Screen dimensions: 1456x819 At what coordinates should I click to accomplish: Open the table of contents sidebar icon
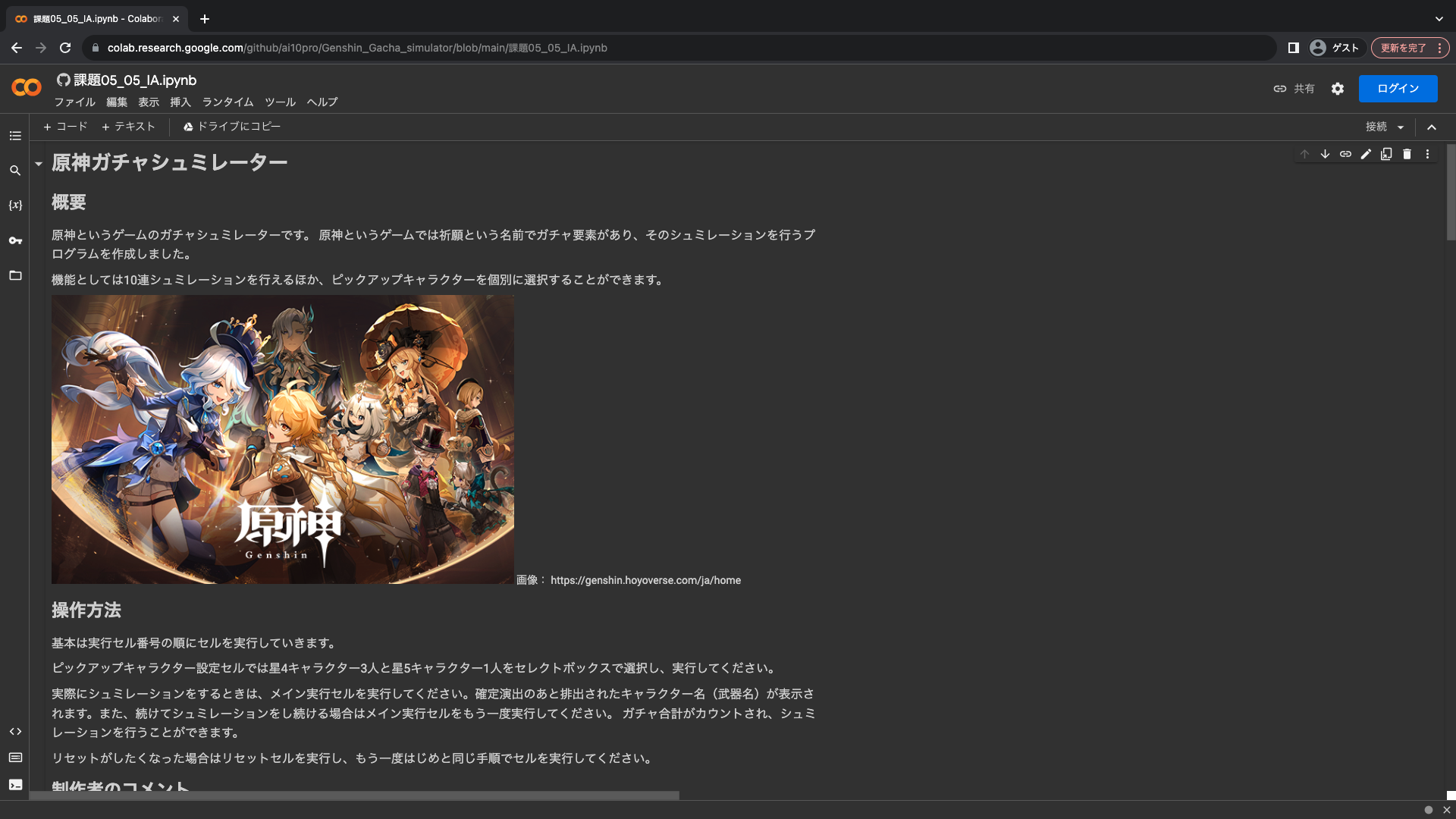click(x=15, y=136)
